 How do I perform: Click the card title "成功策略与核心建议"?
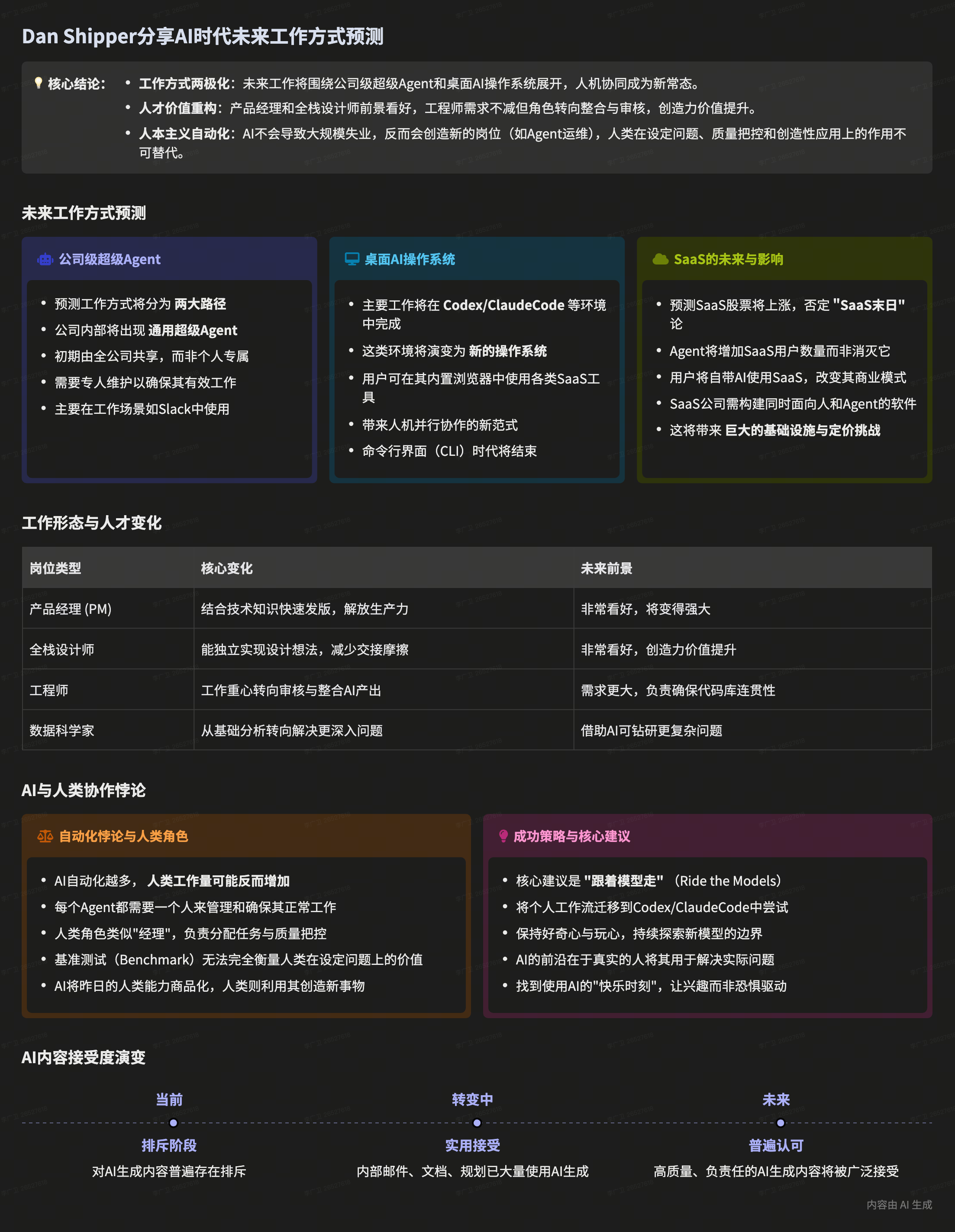572,837
